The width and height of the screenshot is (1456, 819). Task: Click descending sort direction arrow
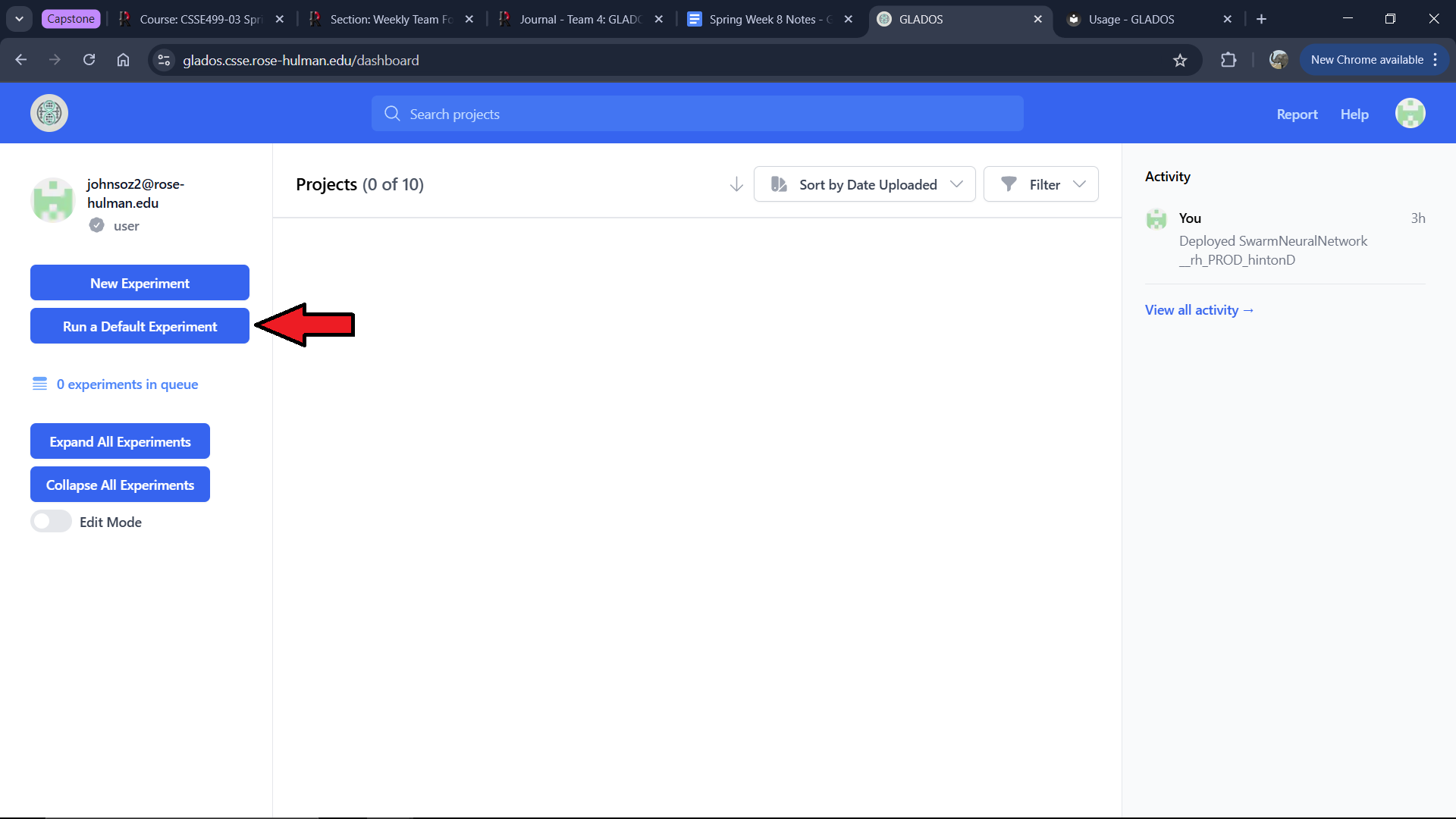click(x=736, y=184)
